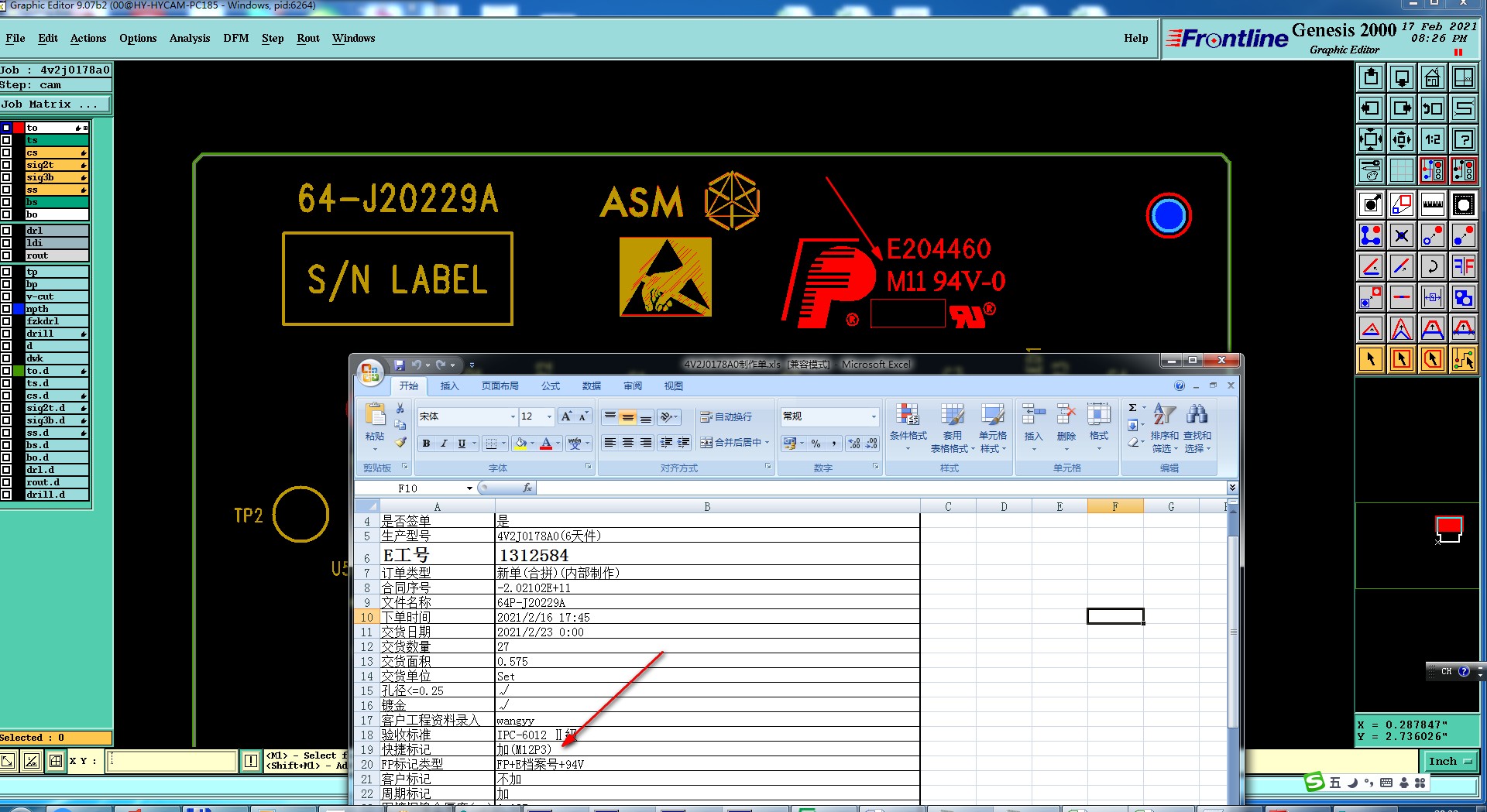The width and height of the screenshot is (1487, 812).
Task: Click the mirror F|F tool icon
Action: [1463, 266]
